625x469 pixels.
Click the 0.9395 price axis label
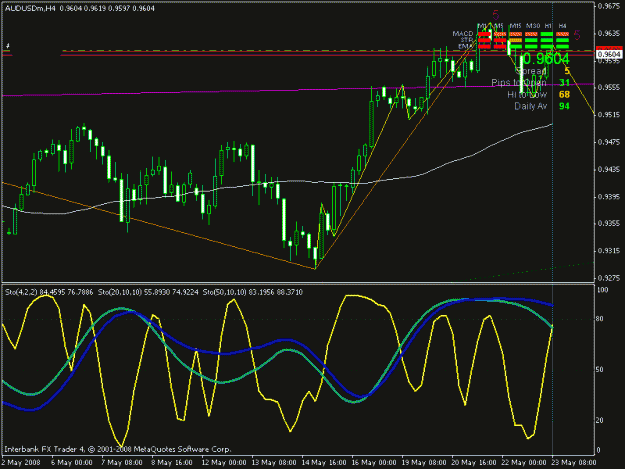coord(610,197)
